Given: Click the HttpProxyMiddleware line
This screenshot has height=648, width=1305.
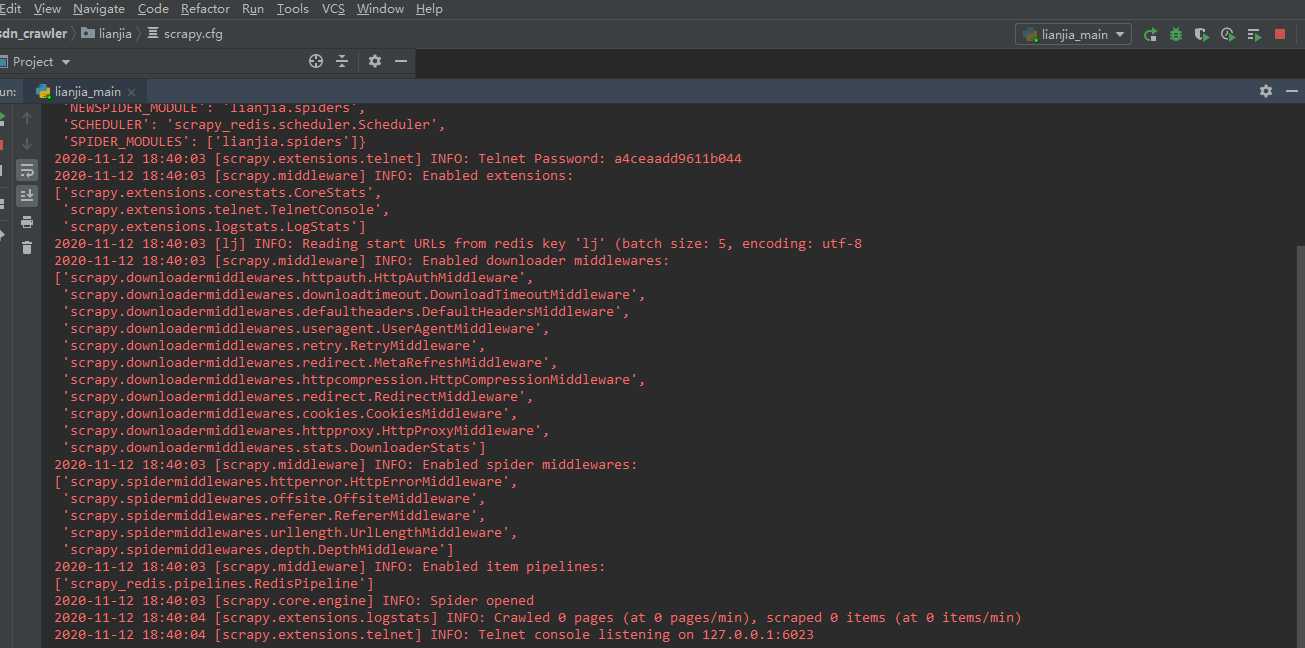Looking at the screenshot, I should [306, 430].
